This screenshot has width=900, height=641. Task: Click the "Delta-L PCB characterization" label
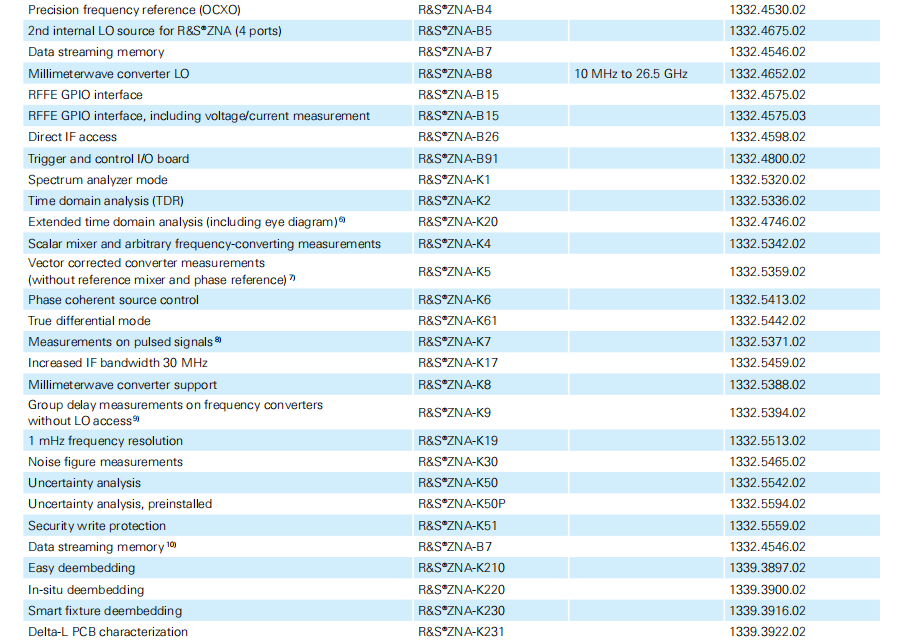[x=108, y=631]
